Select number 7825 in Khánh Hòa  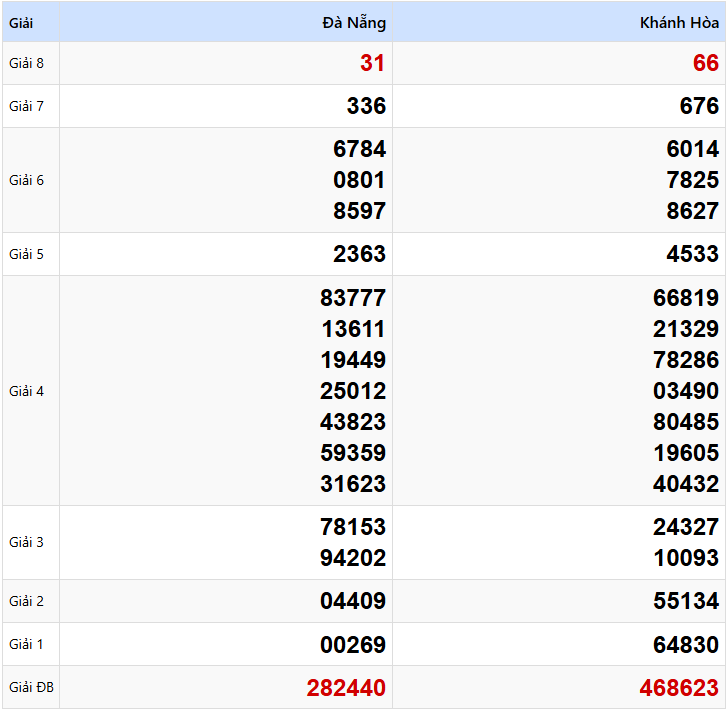coord(693,180)
